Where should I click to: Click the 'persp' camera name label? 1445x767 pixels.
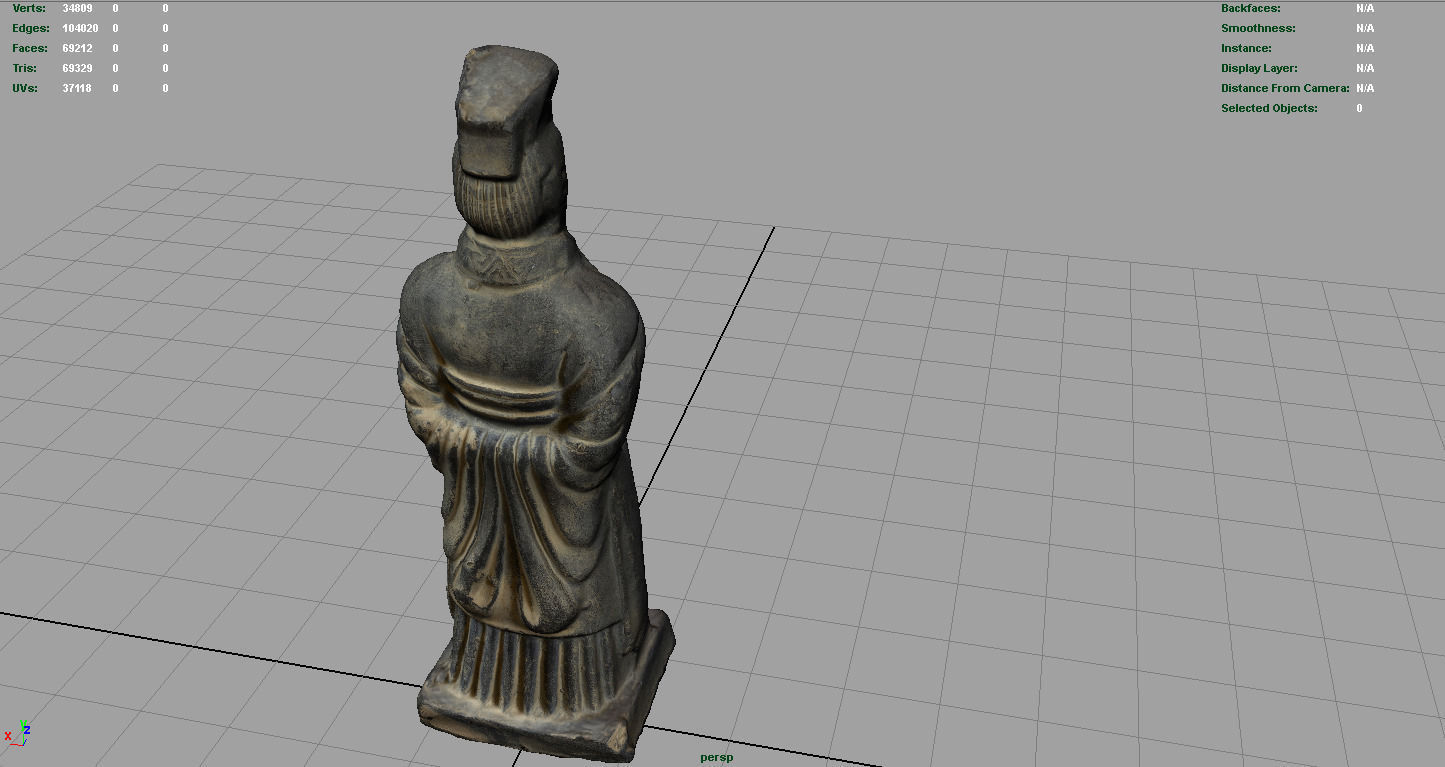click(716, 757)
